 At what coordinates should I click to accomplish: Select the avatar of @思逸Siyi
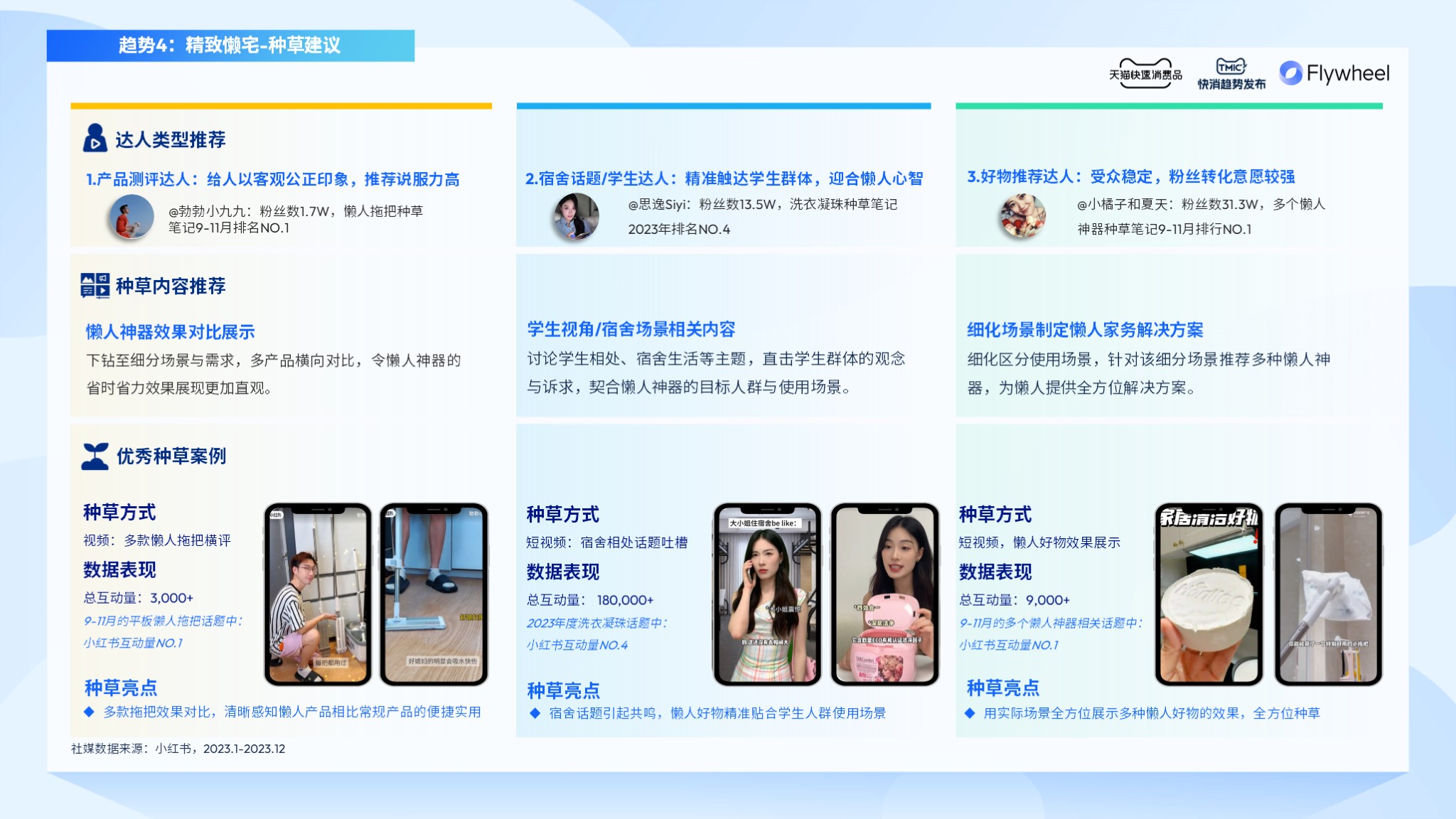point(576,216)
